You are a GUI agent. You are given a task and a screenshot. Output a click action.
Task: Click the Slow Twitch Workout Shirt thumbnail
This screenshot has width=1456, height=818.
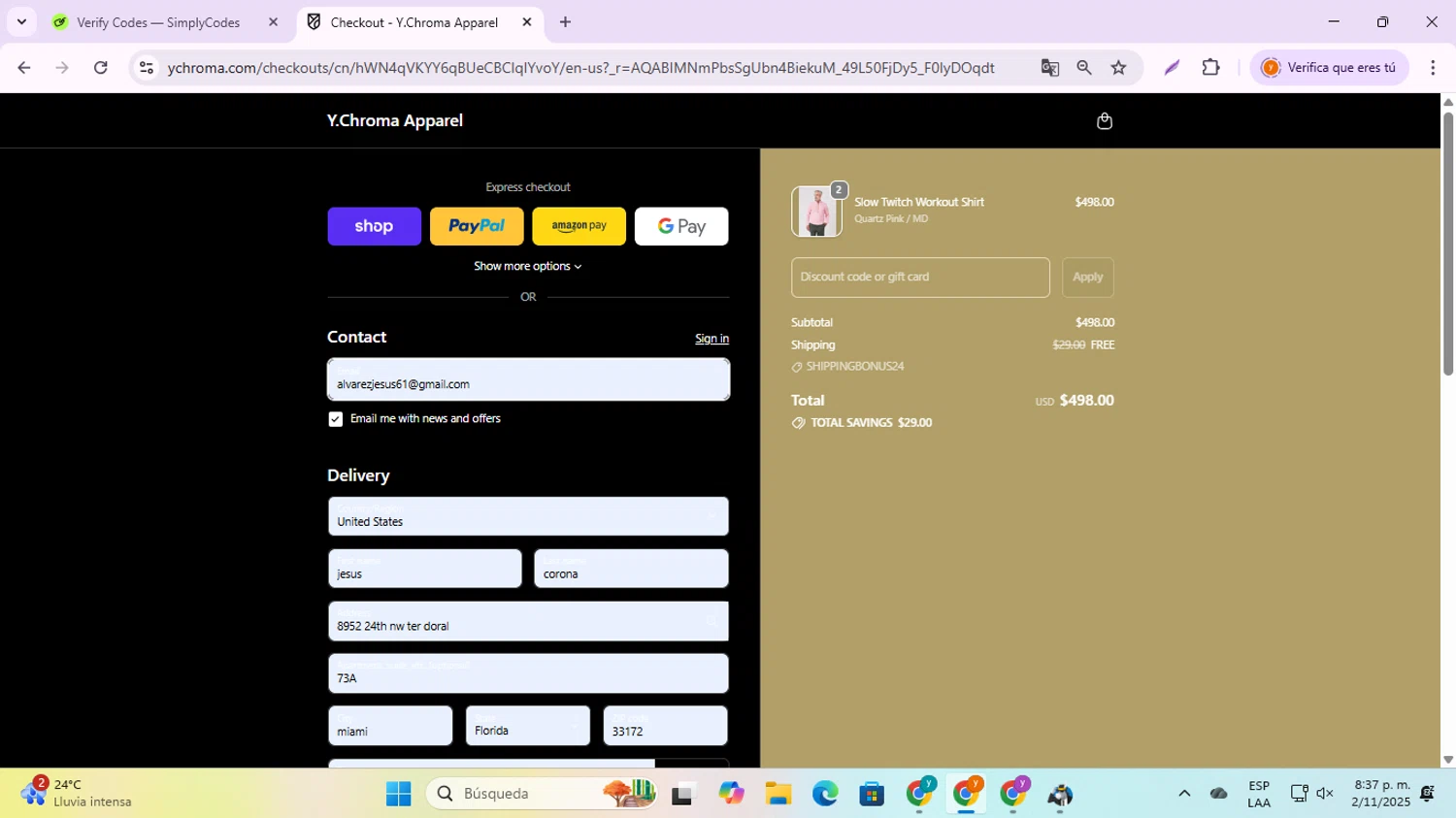click(816, 212)
